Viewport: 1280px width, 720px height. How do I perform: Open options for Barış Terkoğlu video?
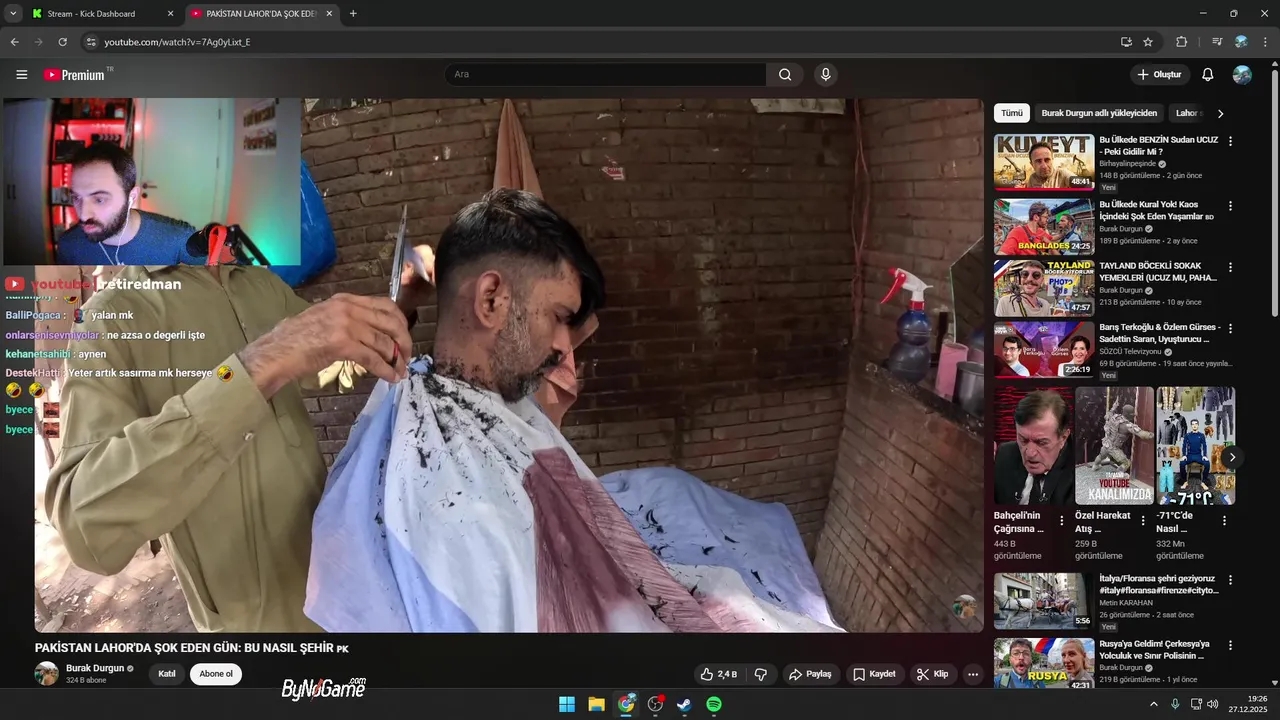coord(1230,328)
